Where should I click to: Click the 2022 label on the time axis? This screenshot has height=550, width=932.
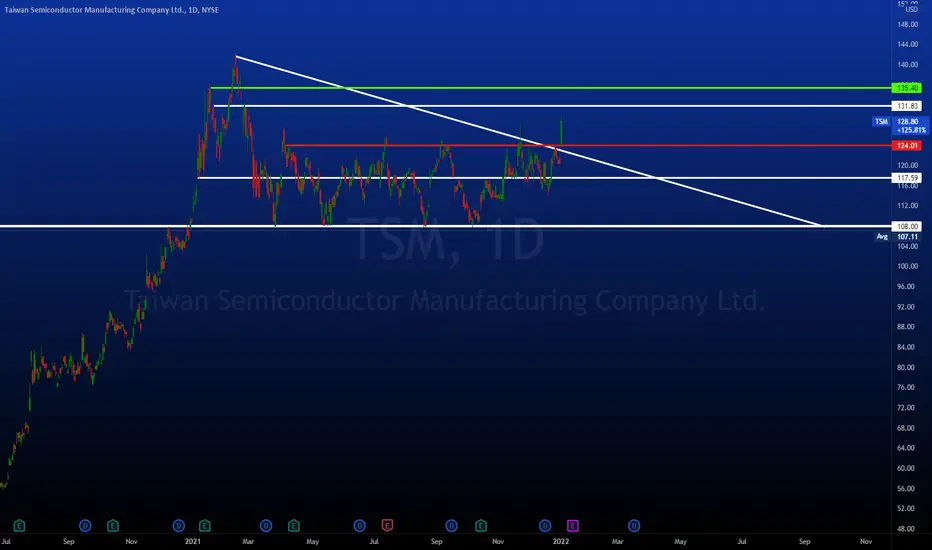(561, 542)
